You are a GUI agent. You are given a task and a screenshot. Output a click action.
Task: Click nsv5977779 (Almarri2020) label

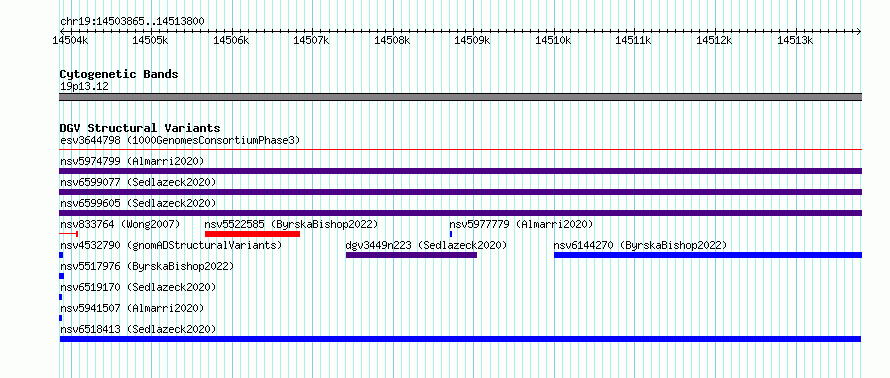point(521,224)
